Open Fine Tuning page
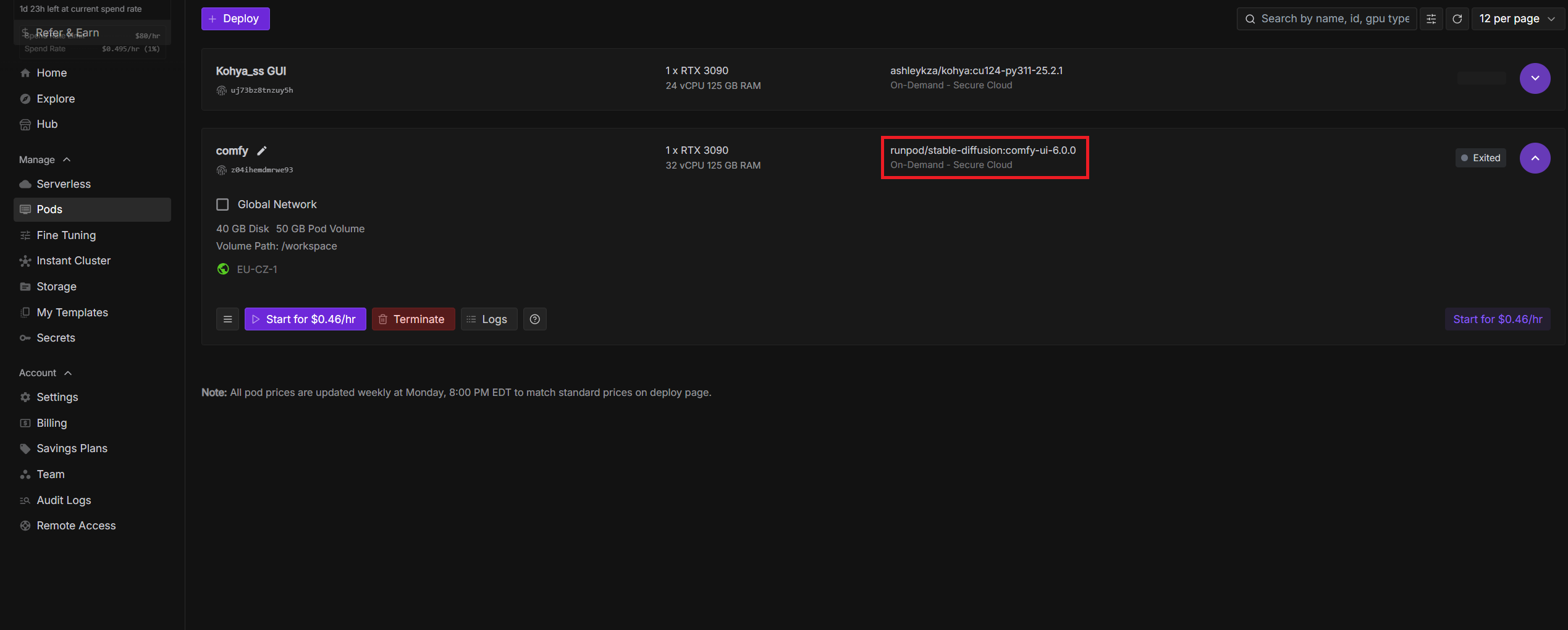1568x630 pixels. [x=92, y=235]
